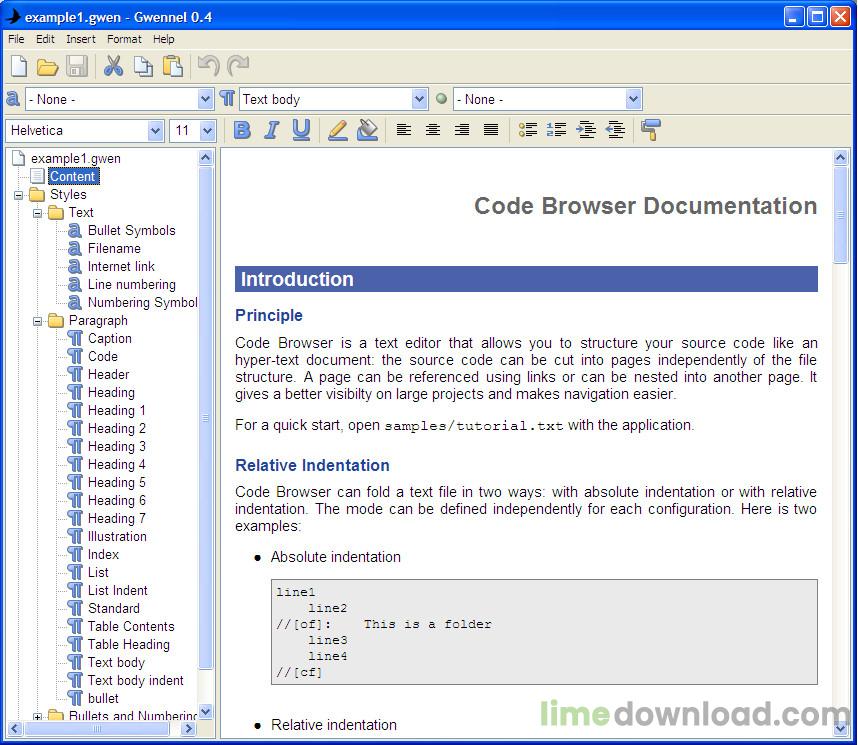Viewport: 858px width, 745px height.
Task: Click the paint bucket background color icon
Action: pyautogui.click(x=367, y=130)
